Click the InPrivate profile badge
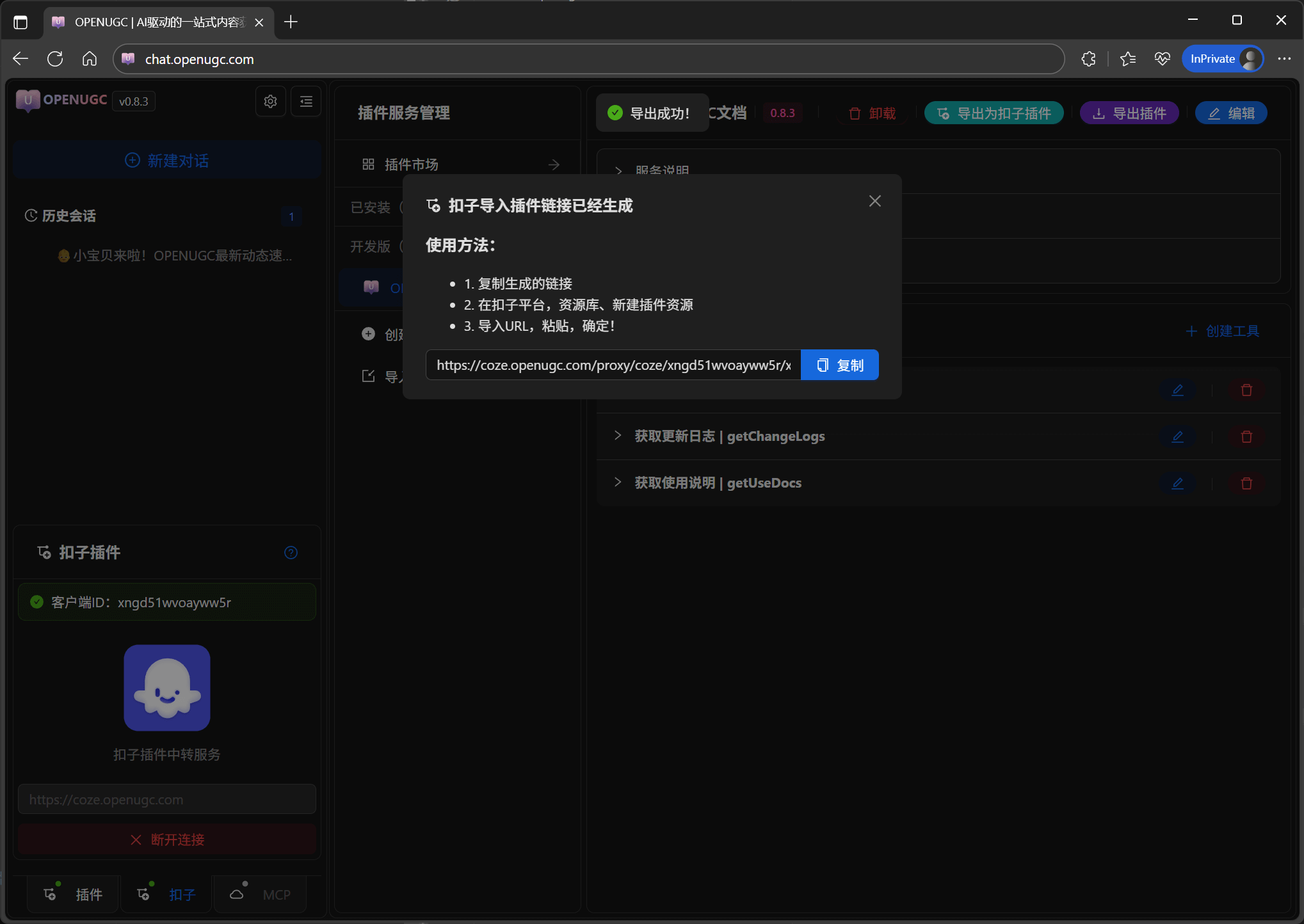Screen dimensions: 1304x924 [1223, 59]
